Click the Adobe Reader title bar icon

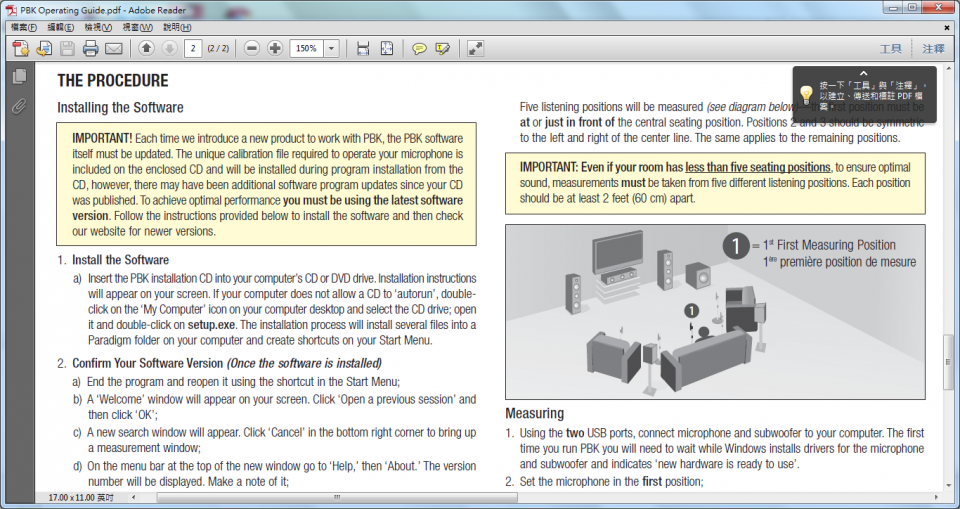point(11,10)
